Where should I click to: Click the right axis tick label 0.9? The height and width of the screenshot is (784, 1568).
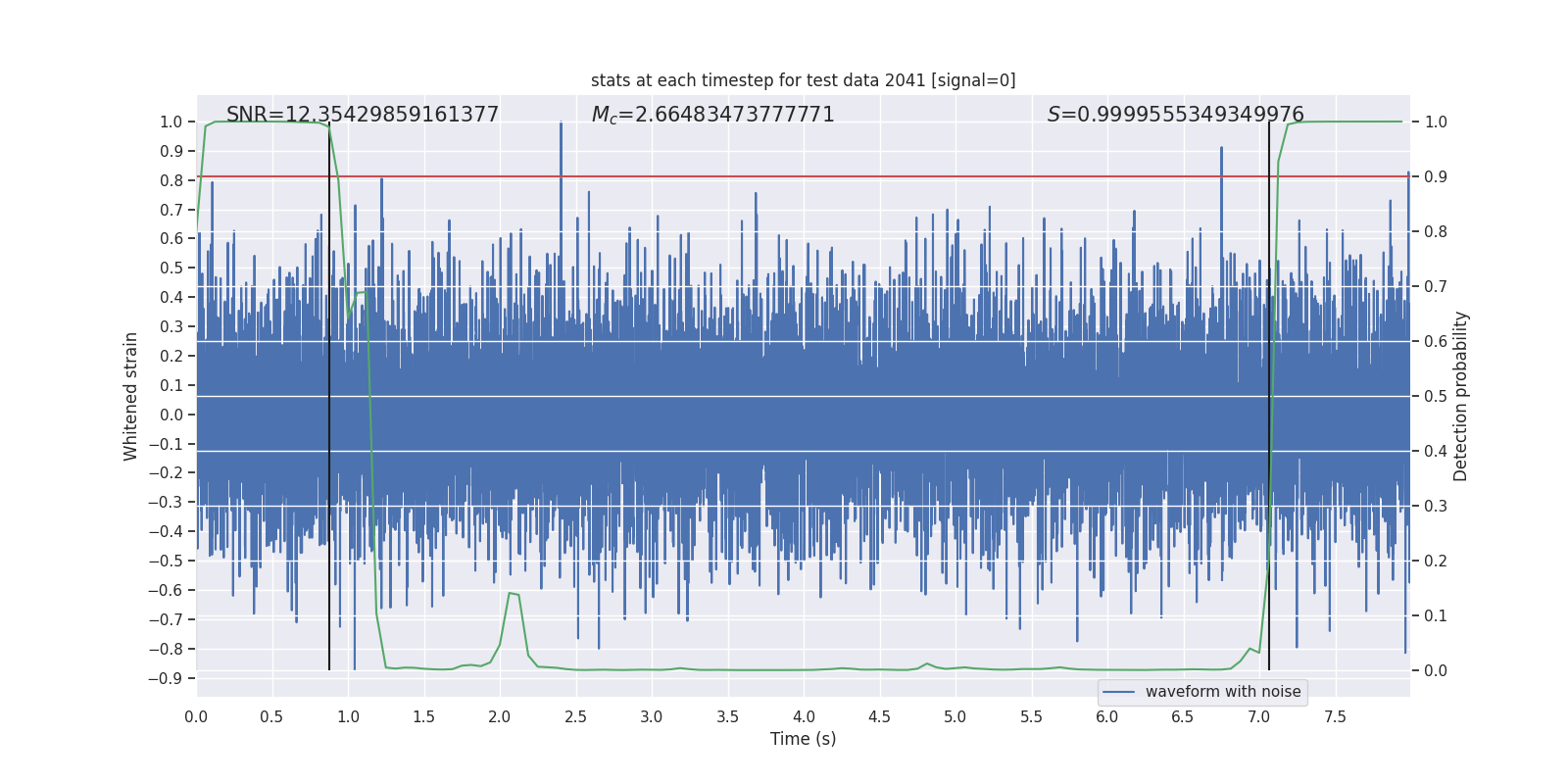pos(1436,177)
